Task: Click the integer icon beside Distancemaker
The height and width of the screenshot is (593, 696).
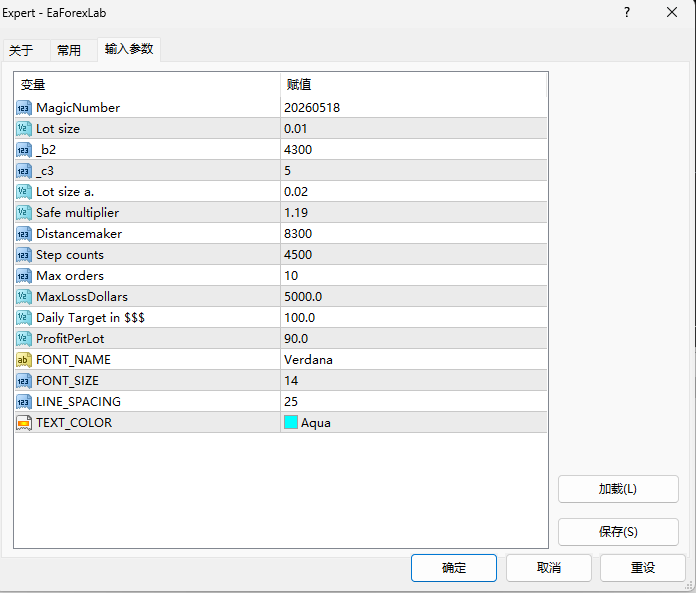Action: click(x=24, y=234)
